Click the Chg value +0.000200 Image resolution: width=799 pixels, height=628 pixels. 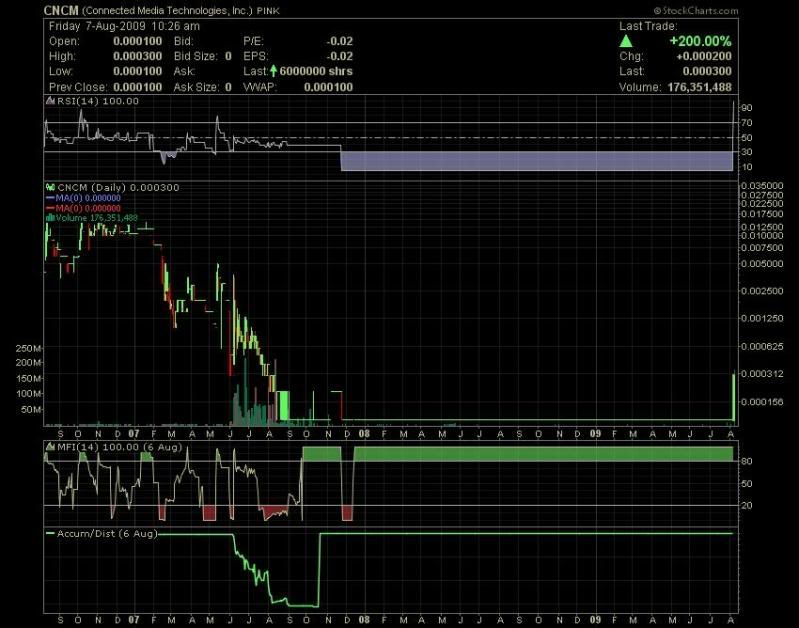pyautogui.click(x=704, y=56)
